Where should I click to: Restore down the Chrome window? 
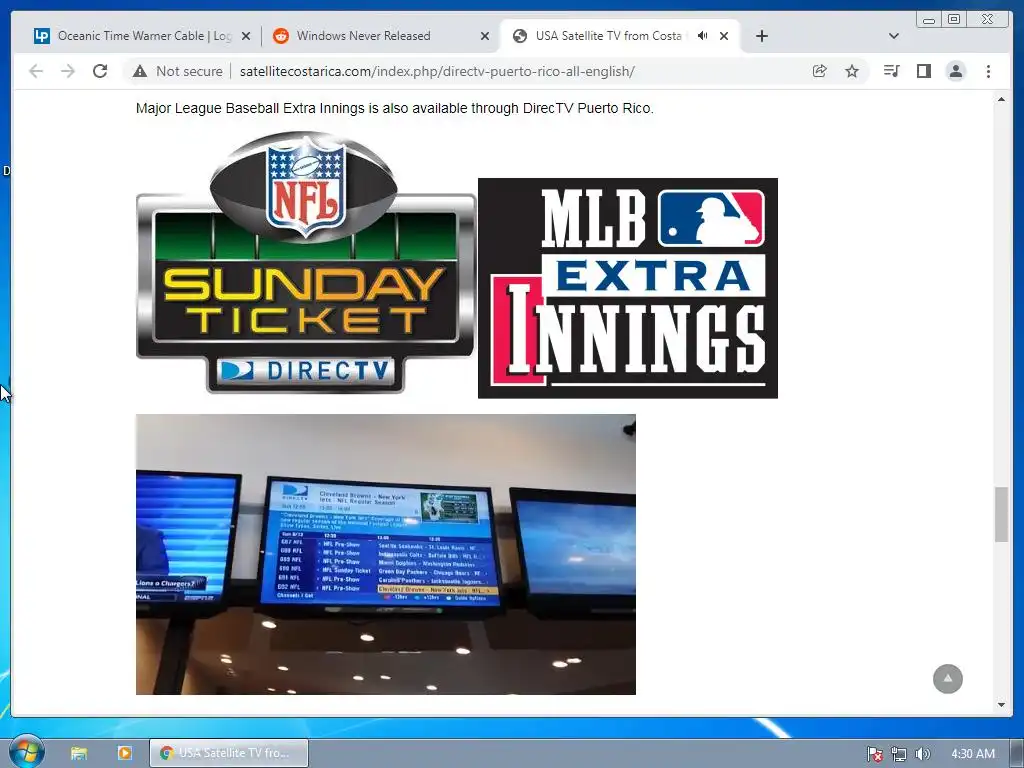click(x=954, y=20)
